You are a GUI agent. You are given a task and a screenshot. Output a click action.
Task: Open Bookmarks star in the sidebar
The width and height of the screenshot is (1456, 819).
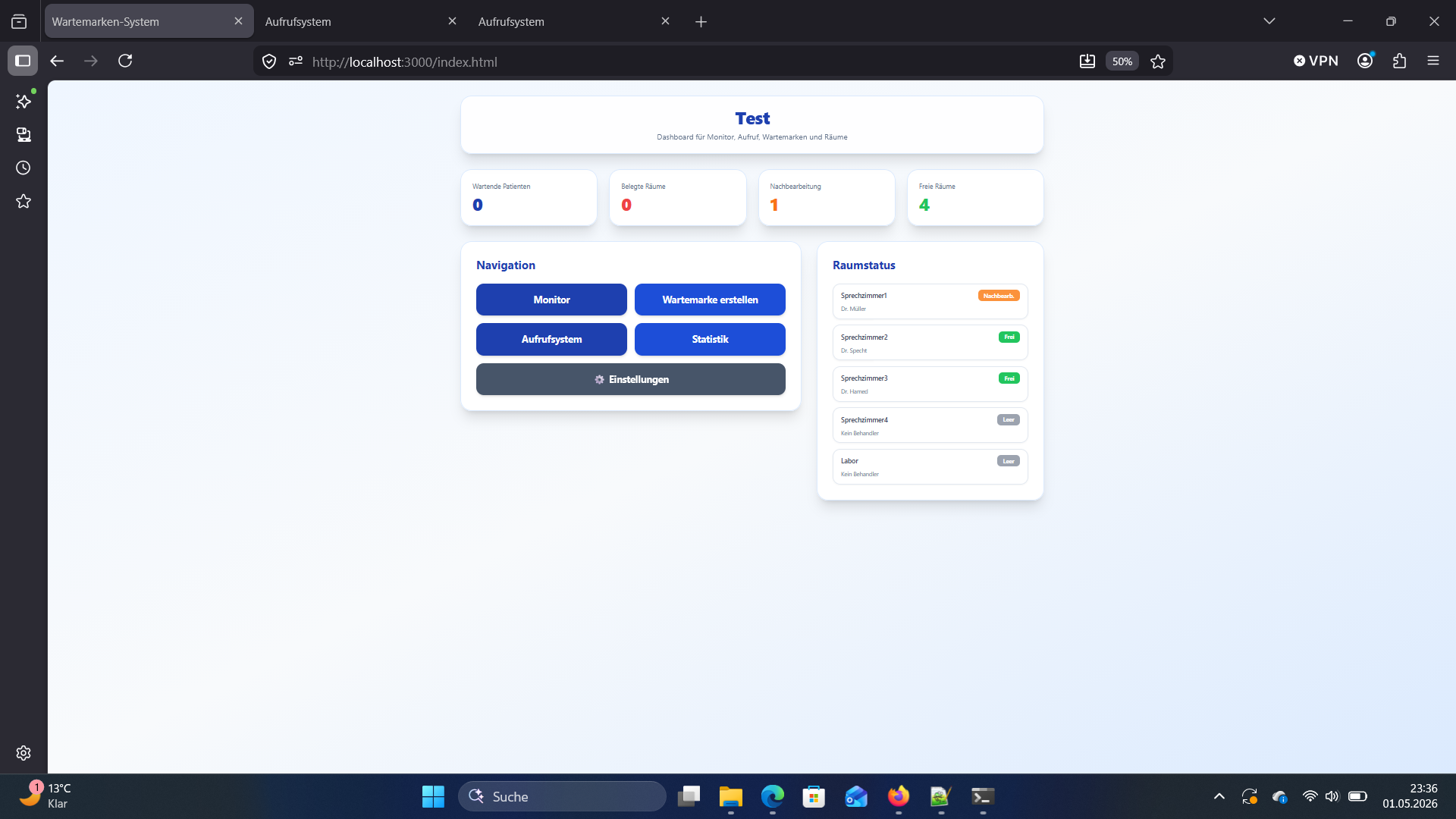pos(24,201)
